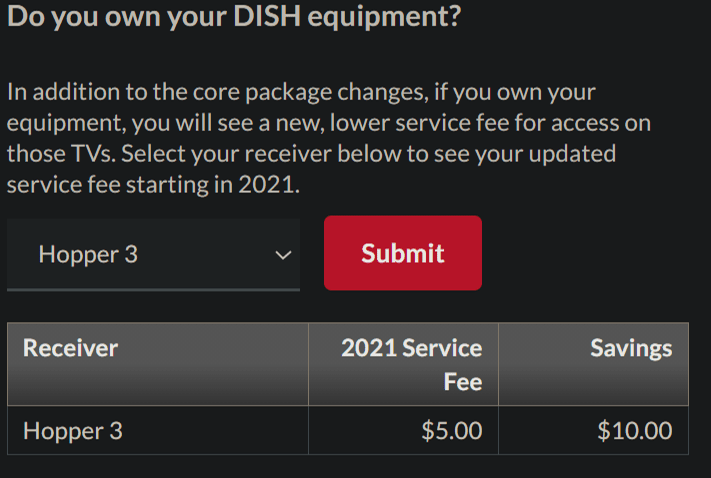Click the chevron arrow in receiver dropdown
This screenshot has height=478, width=711.
tap(283, 255)
